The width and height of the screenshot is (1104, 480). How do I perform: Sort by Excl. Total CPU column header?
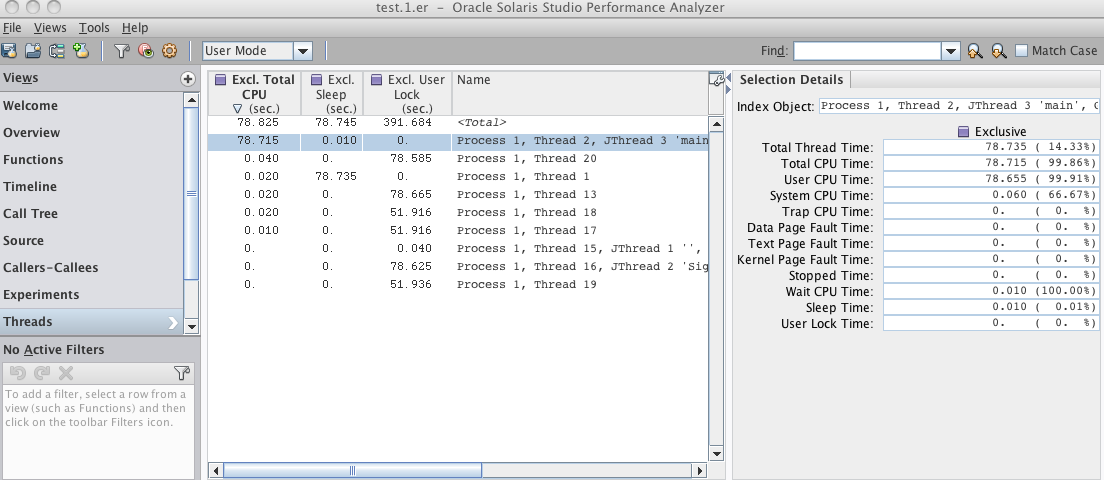(255, 94)
